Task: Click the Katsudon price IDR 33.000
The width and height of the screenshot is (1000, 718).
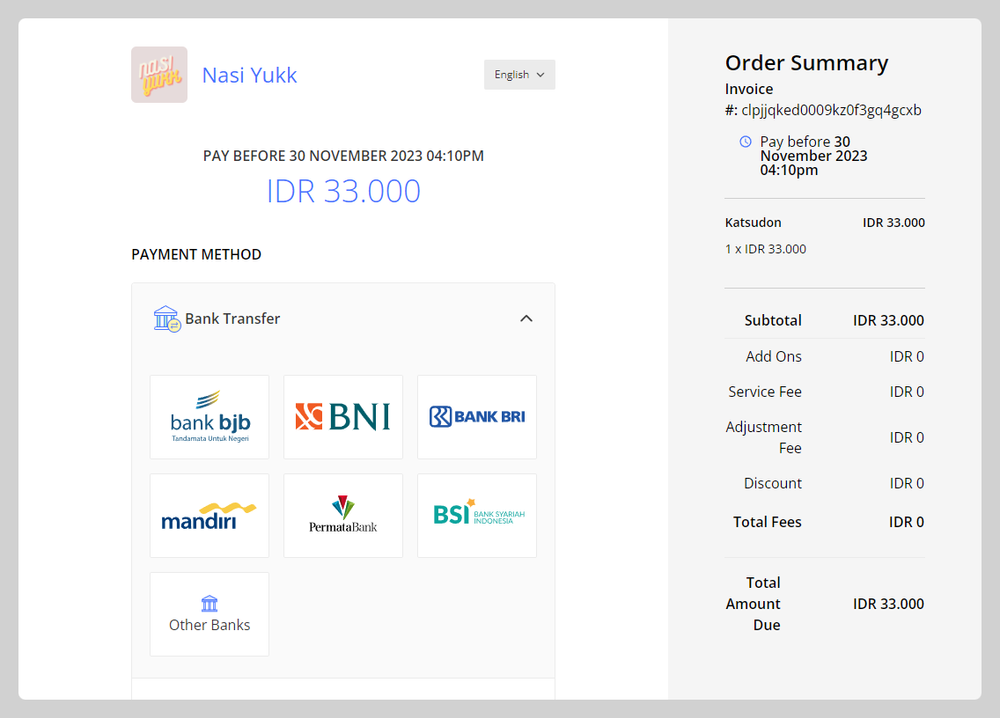Action: pos(893,223)
